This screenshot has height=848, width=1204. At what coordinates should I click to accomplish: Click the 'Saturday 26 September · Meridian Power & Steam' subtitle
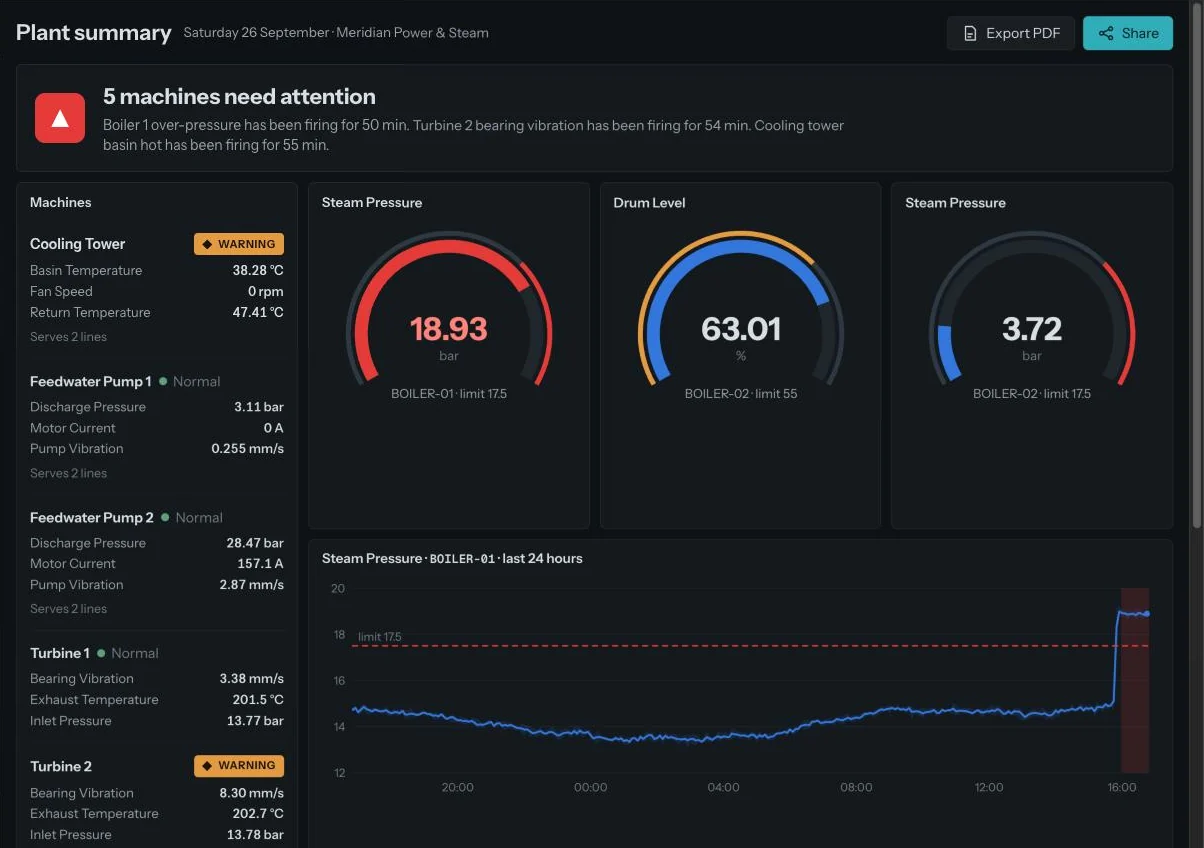point(336,33)
